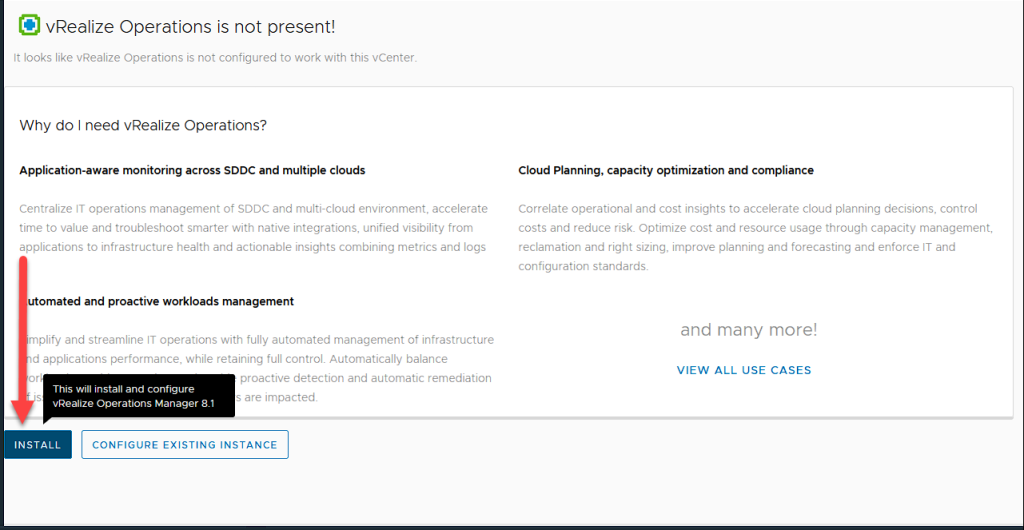Open the VIEW ALL USE CASES link
Screen dimensions: 1024x530
[x=744, y=370]
